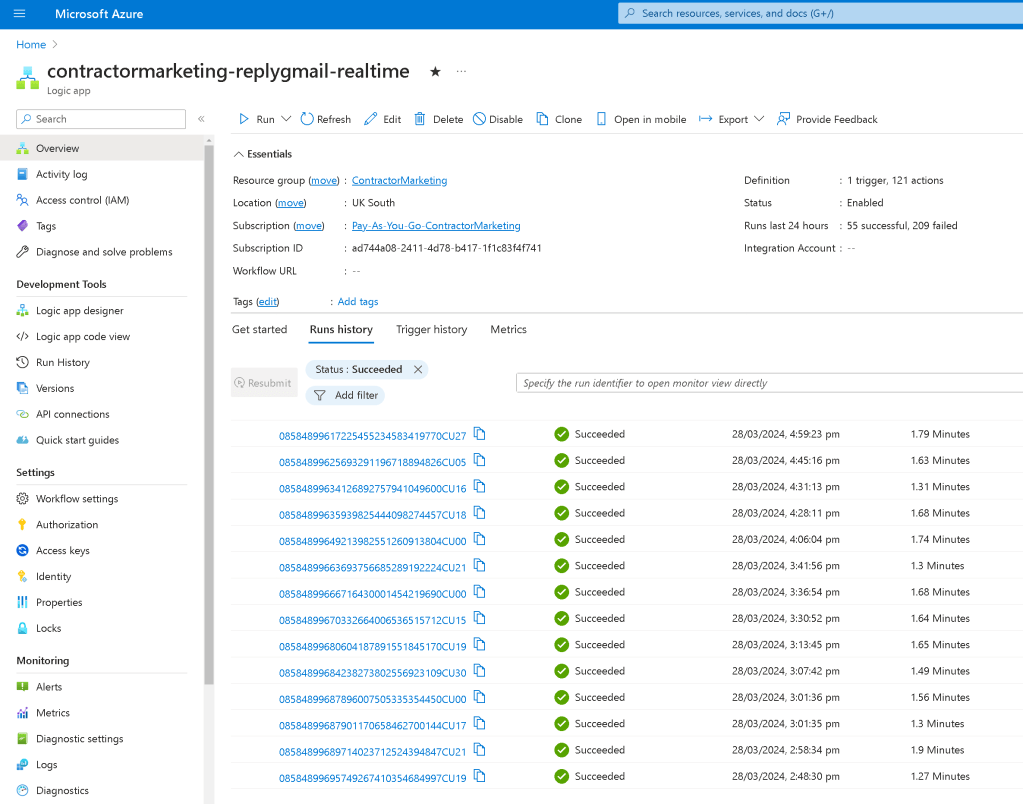Open Alerts under Monitoring
The image size is (1023, 804).
(x=49, y=687)
